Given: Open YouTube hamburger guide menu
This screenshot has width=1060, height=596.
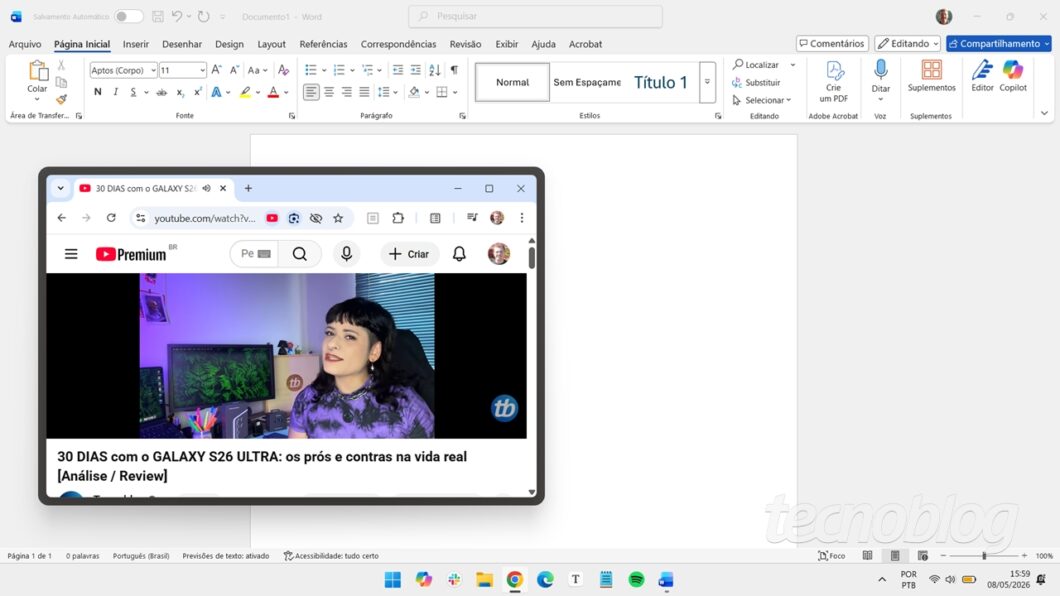Looking at the screenshot, I should click(x=71, y=254).
